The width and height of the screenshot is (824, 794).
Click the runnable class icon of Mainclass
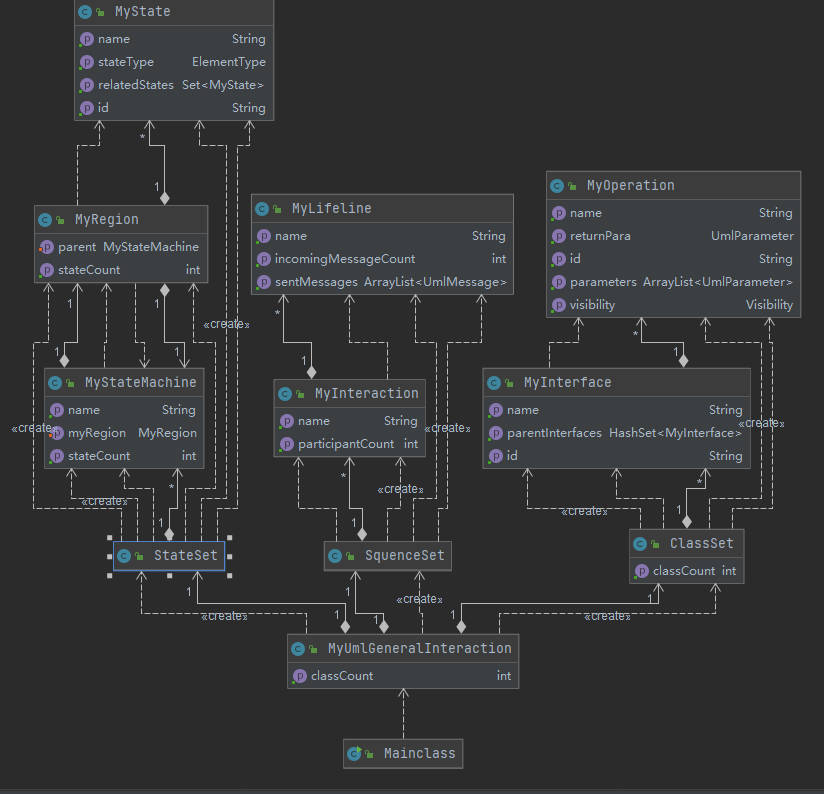pyautogui.click(x=354, y=754)
